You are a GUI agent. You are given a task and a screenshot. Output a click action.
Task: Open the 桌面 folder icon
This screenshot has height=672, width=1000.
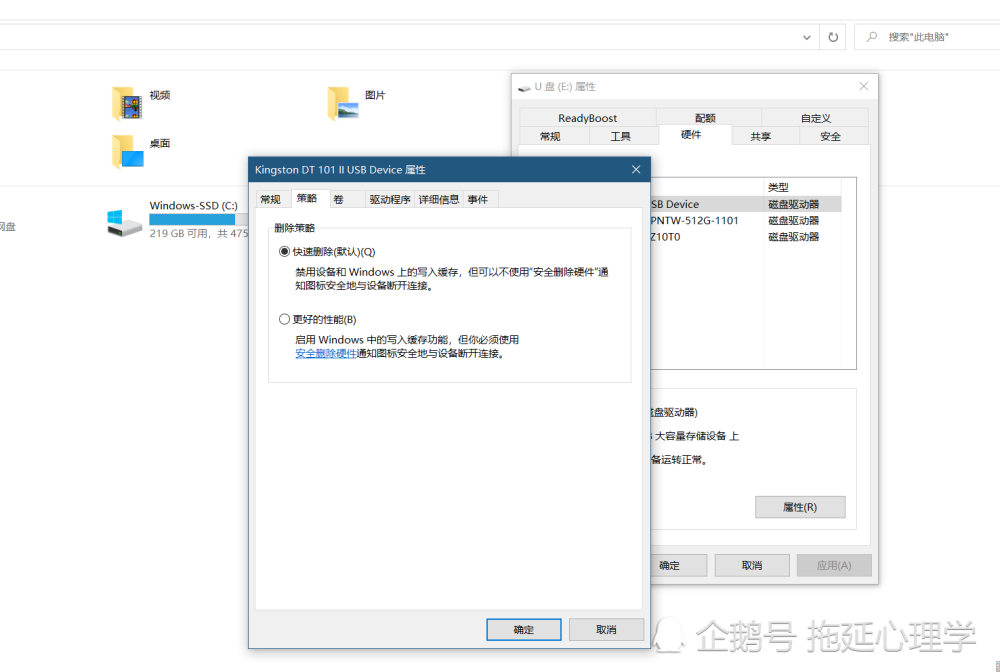pyautogui.click(x=128, y=152)
